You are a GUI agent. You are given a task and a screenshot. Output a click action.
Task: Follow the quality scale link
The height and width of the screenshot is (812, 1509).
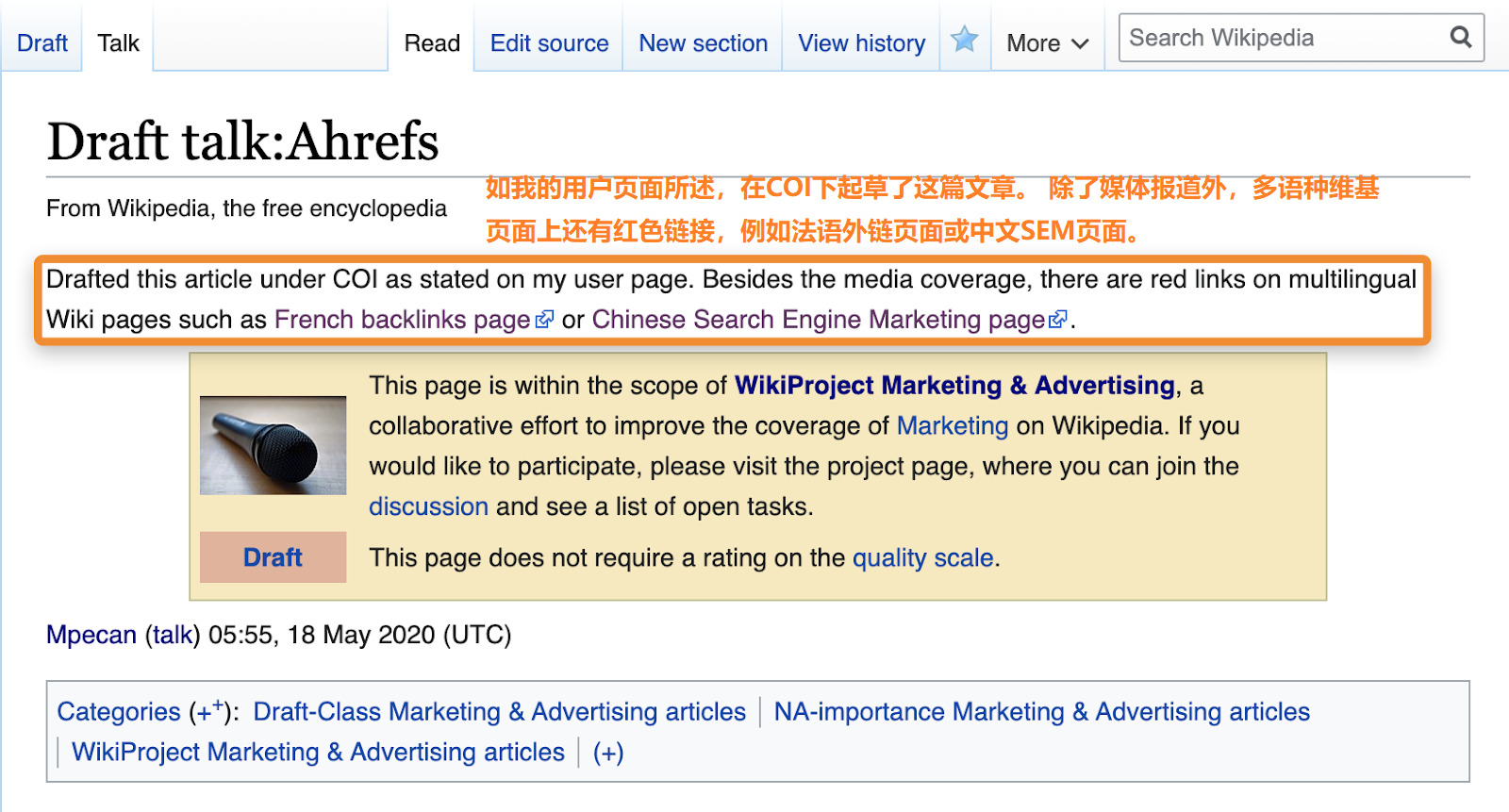click(922, 558)
